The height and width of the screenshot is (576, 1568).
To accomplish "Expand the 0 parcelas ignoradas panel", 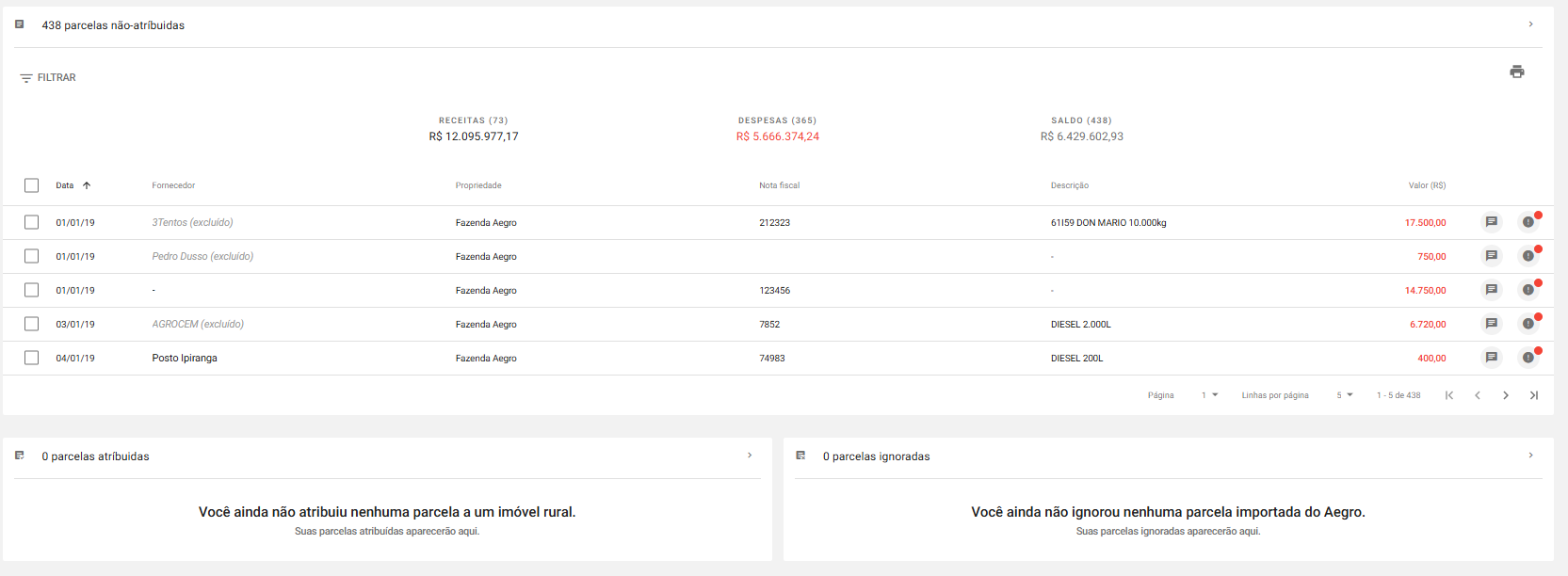I will pos(1530,456).
